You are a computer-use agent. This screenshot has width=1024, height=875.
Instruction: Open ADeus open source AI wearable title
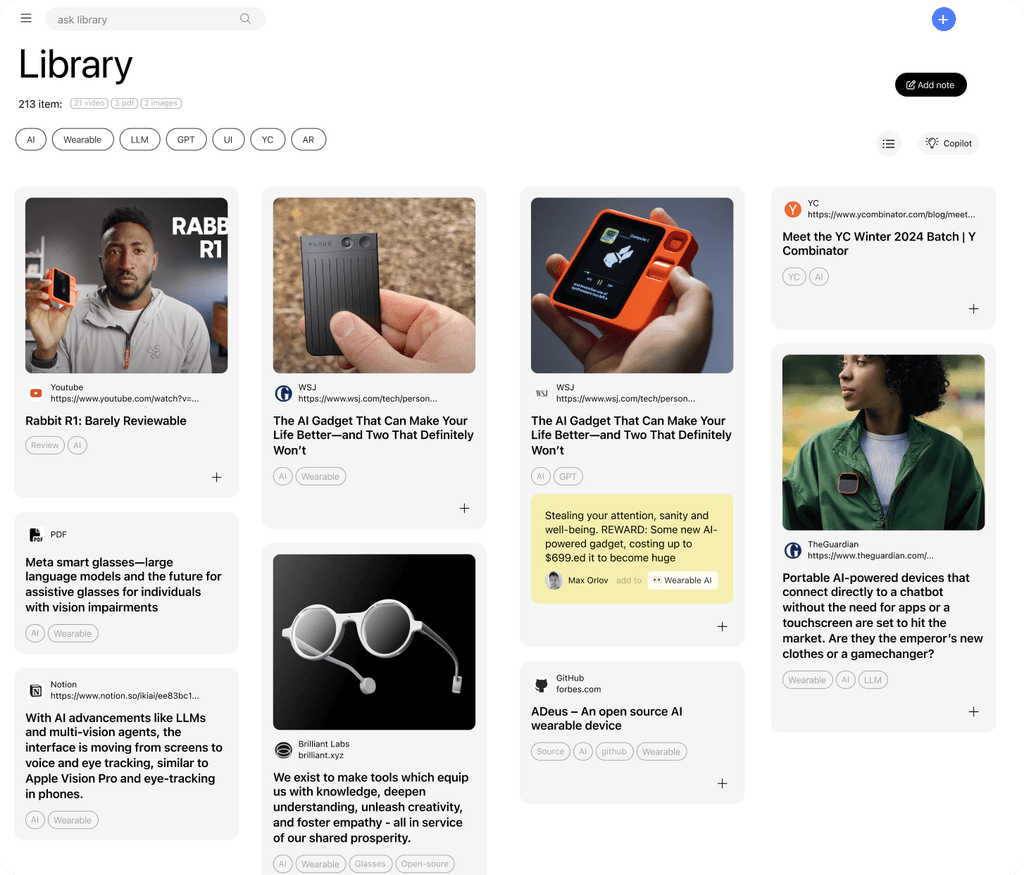tap(607, 718)
